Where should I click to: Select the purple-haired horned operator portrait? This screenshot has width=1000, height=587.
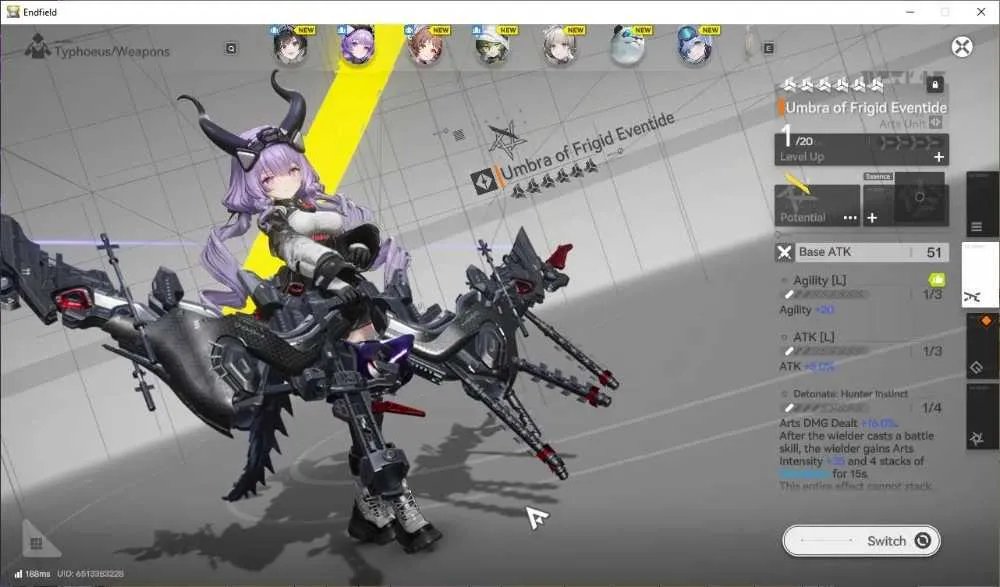(x=357, y=45)
